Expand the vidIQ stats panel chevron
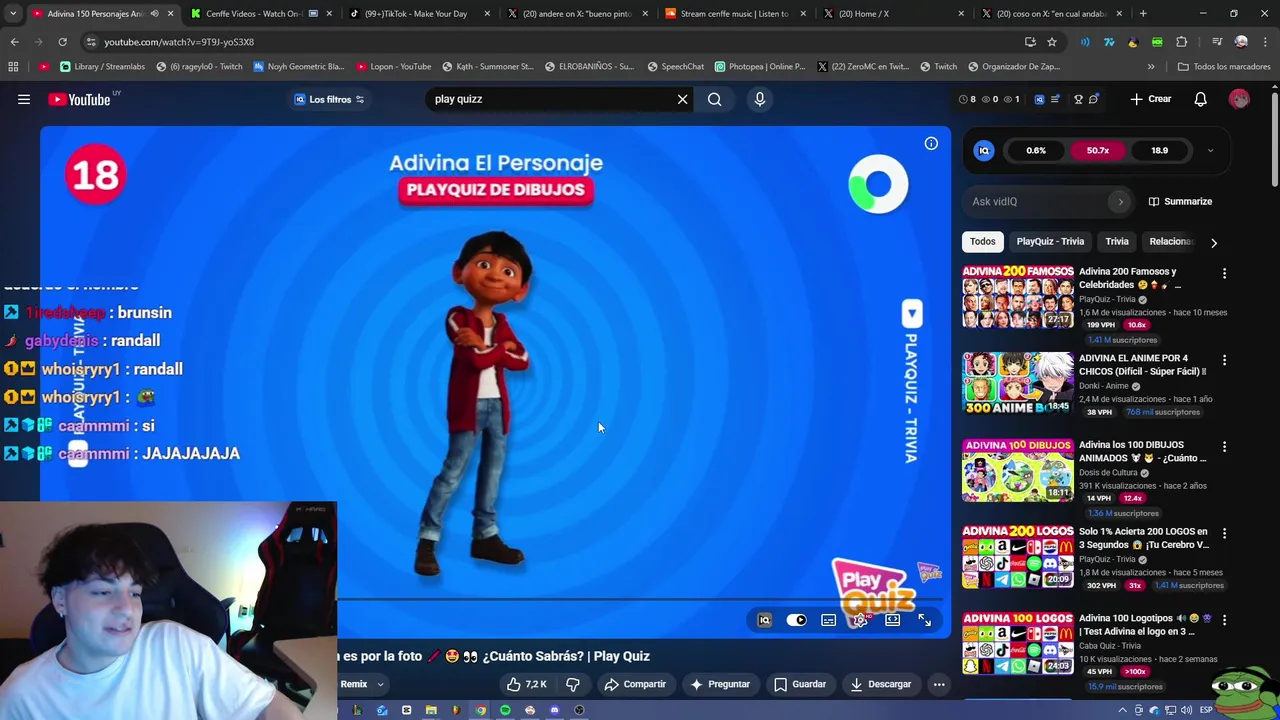This screenshot has width=1280, height=720. point(1210,151)
